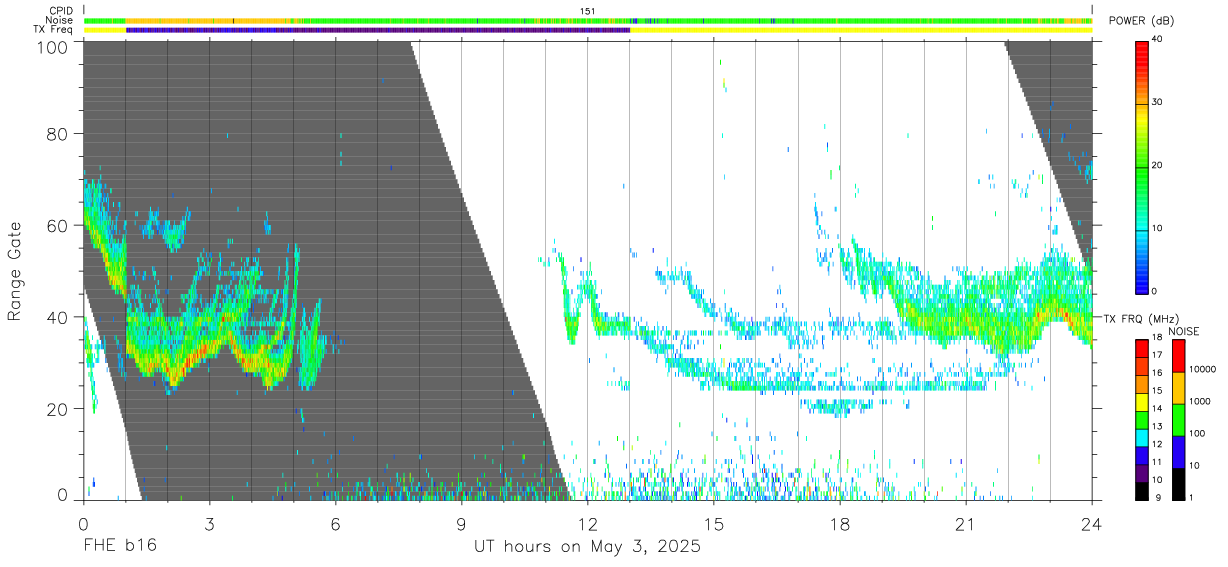Click the 15 hour tick on time axis
This screenshot has width=1228, height=567.
click(714, 524)
